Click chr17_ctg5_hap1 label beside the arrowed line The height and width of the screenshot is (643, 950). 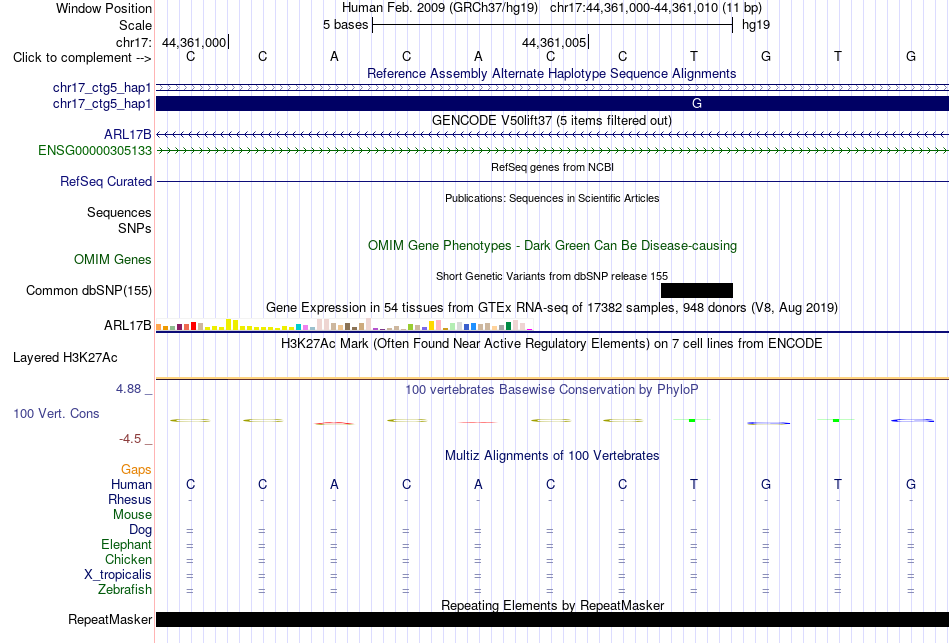(102, 88)
